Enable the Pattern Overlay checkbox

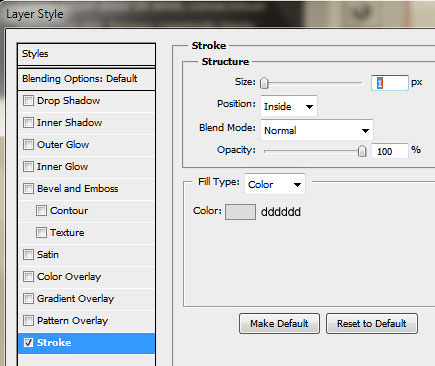pyautogui.click(x=28, y=321)
